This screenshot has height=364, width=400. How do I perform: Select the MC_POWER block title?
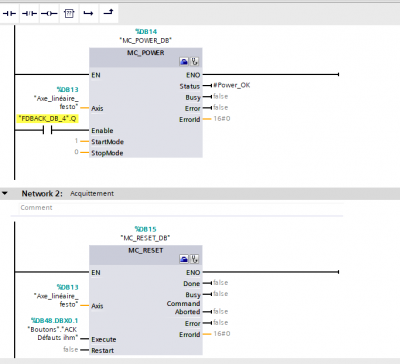(146, 53)
